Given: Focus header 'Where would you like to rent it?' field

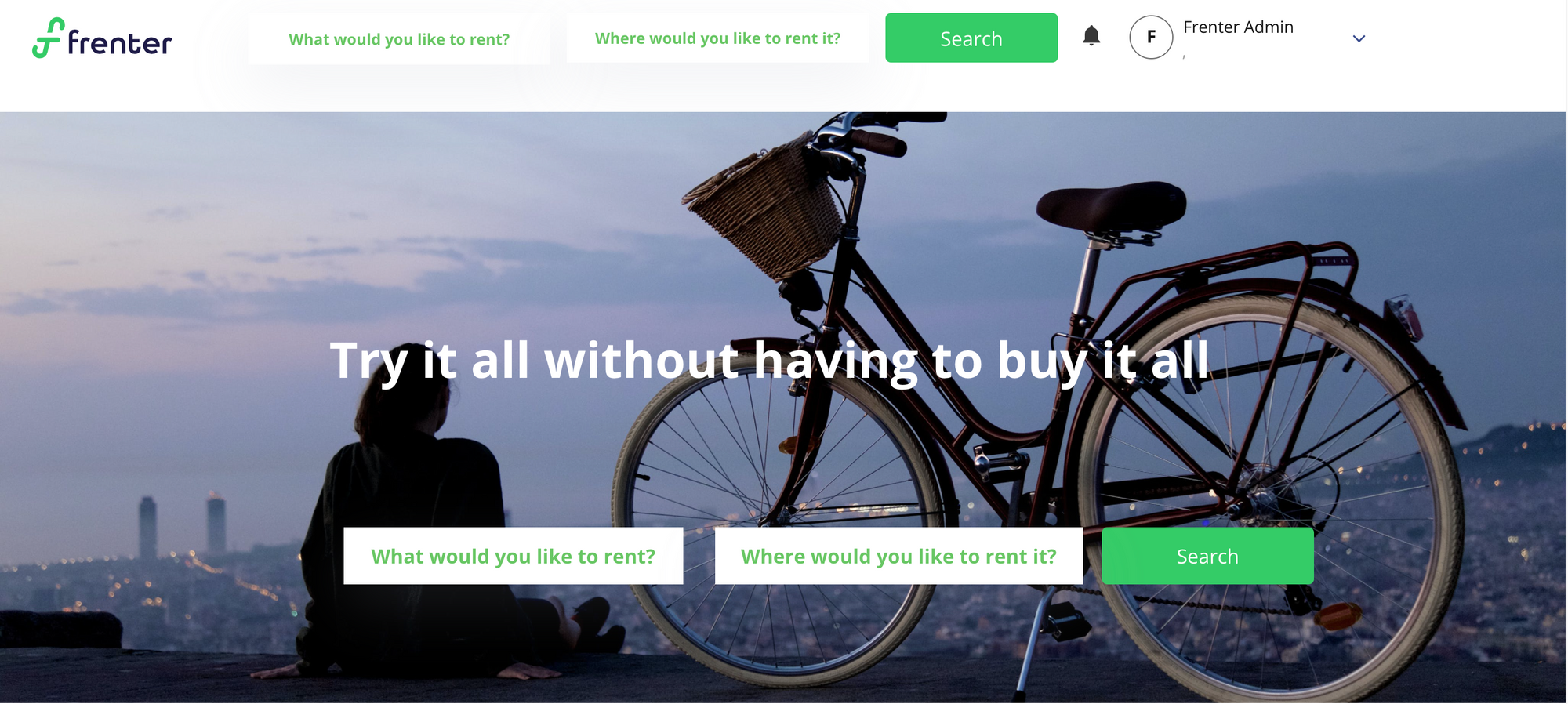Looking at the screenshot, I should (717, 38).
